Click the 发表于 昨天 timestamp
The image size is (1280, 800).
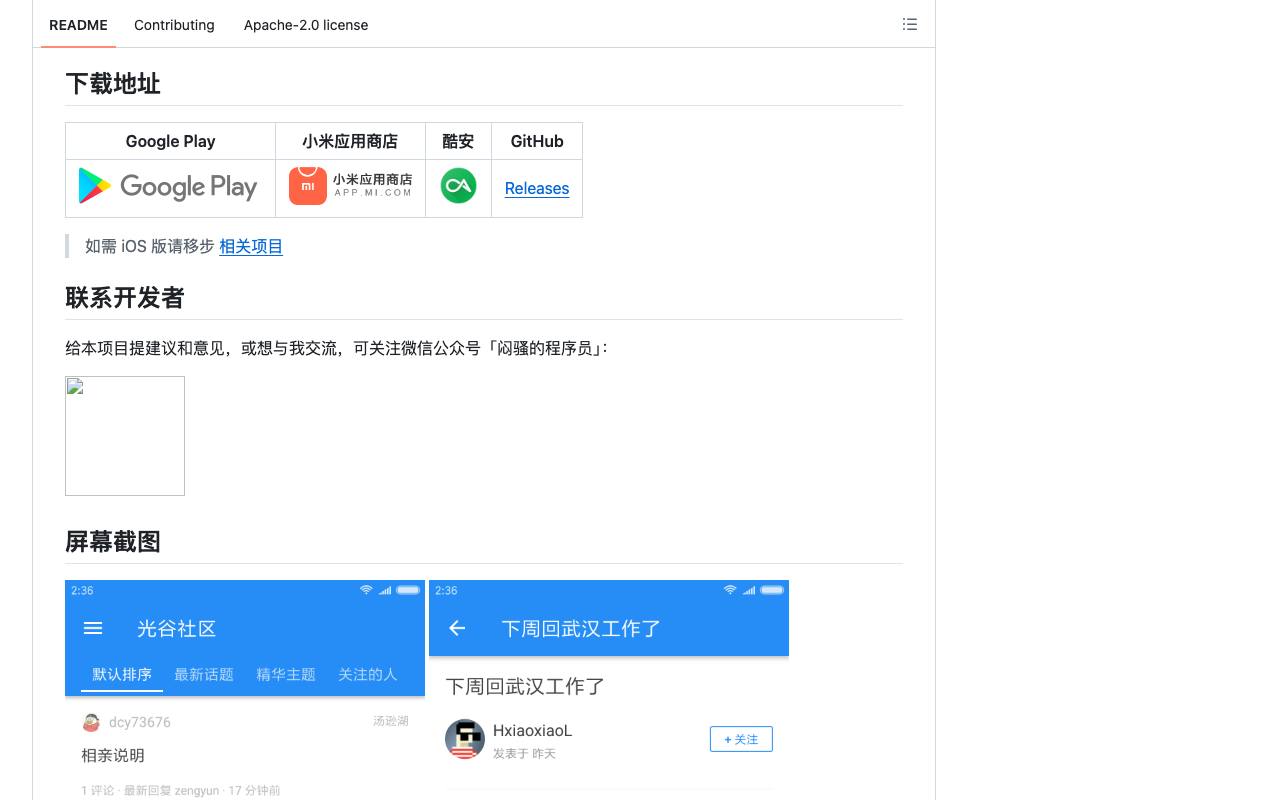[524, 754]
